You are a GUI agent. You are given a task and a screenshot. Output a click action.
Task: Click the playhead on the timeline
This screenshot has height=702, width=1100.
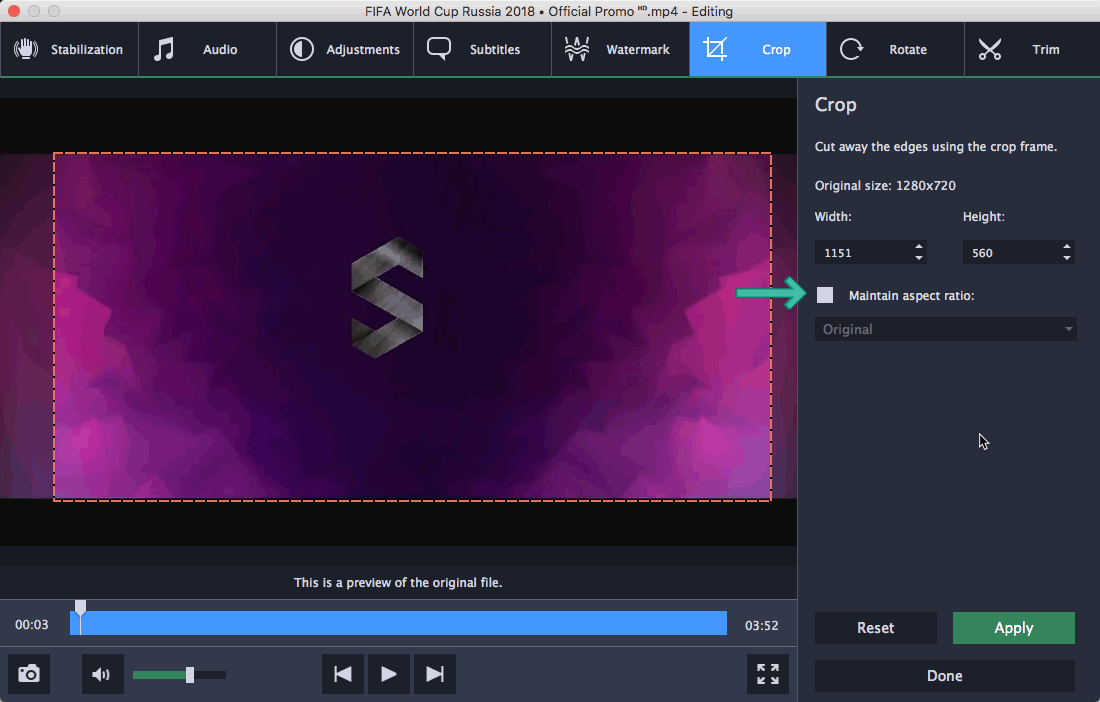[x=81, y=608]
